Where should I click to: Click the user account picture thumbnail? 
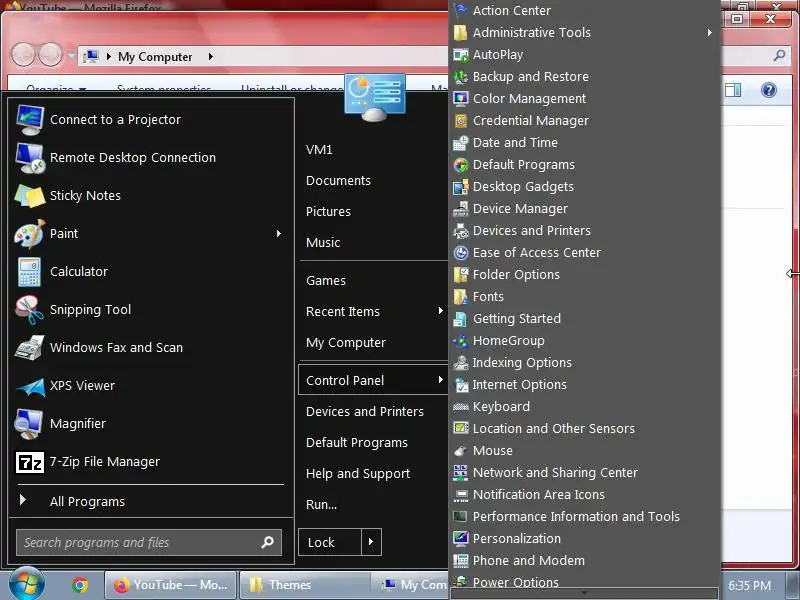pyautogui.click(x=375, y=96)
